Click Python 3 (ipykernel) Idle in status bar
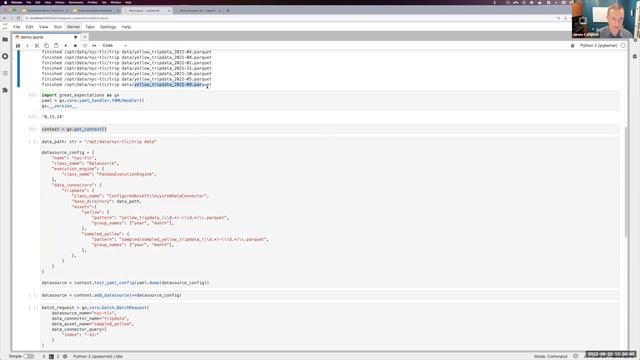This screenshot has height=360, width=640. (98, 356)
